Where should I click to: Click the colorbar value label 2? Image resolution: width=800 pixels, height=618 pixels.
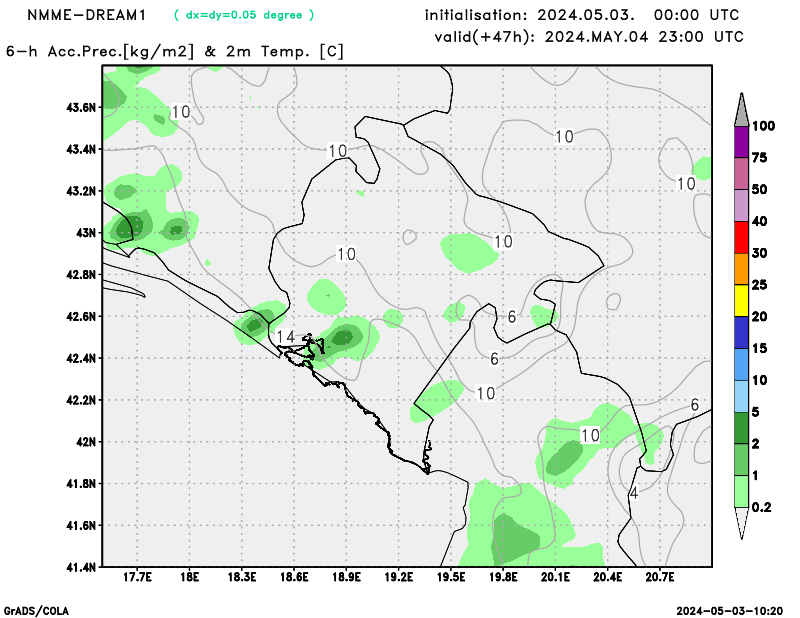[x=756, y=444]
